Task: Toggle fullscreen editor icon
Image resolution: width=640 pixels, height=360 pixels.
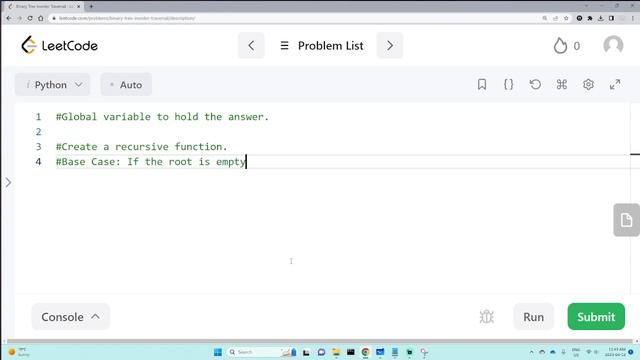Action: pos(615,84)
